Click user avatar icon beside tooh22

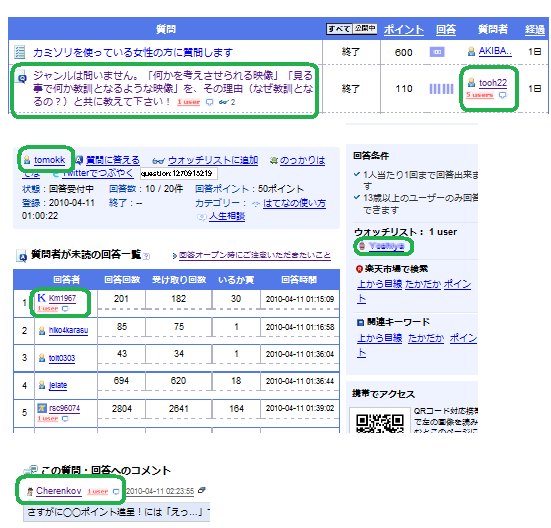click(x=472, y=83)
